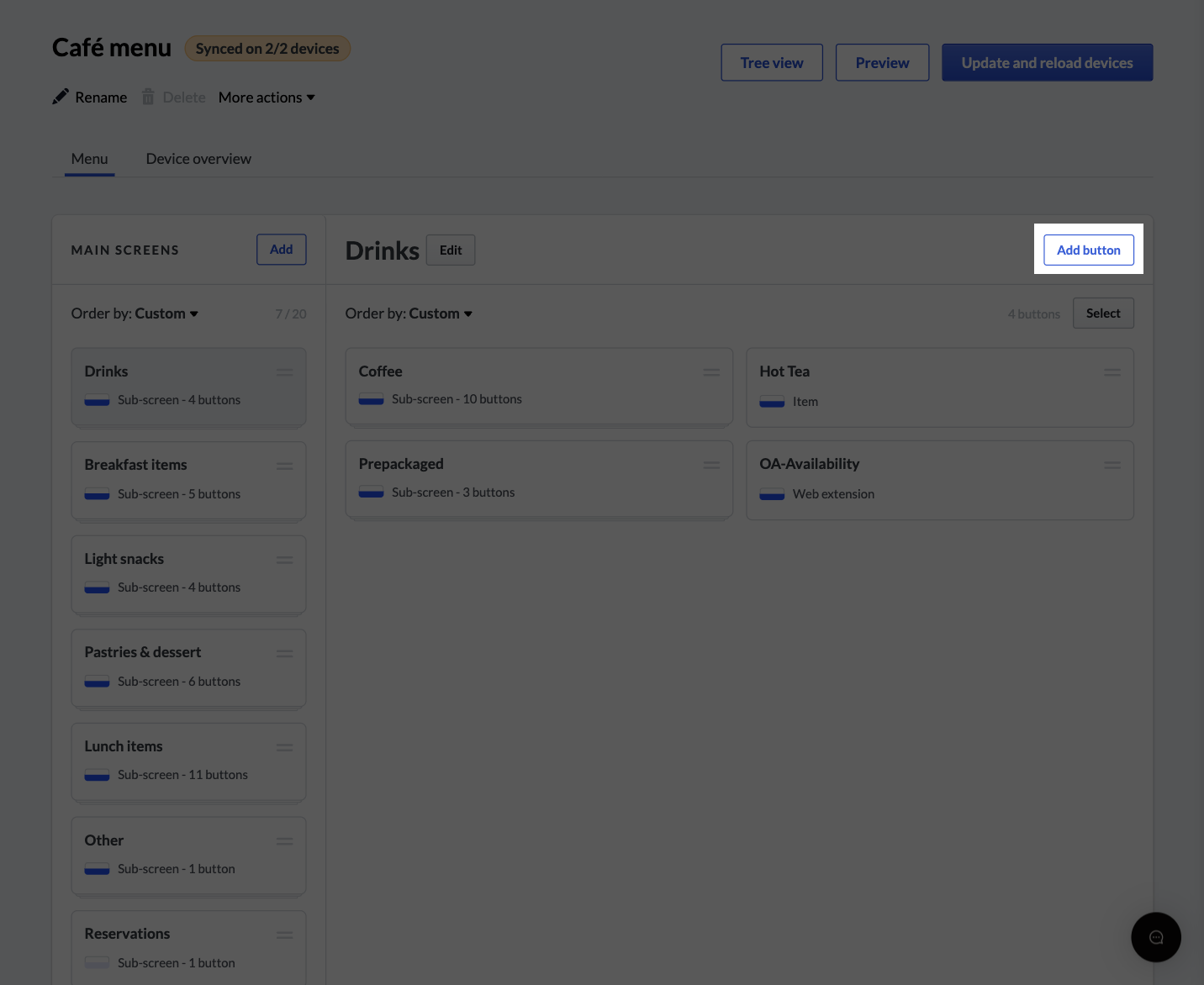Screen dimensions: 1204x985
Task: Click the Add button button
Action: [1088, 250]
